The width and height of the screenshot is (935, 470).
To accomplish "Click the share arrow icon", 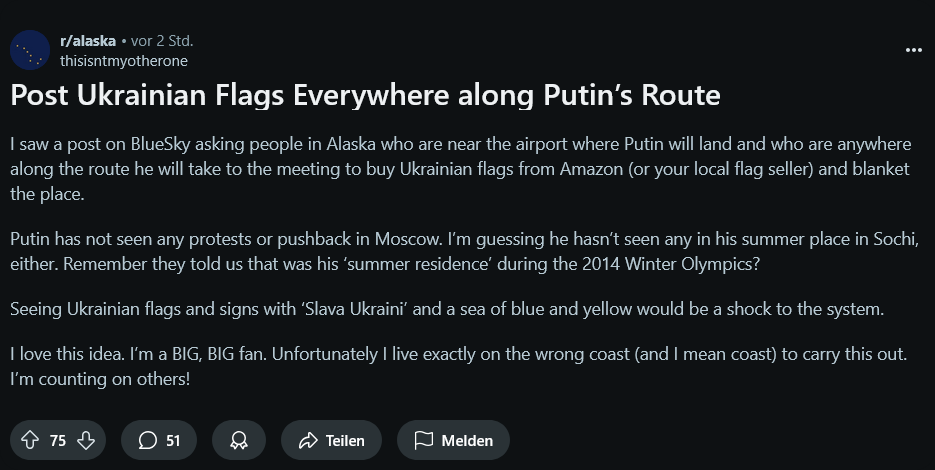I will (x=308, y=440).
